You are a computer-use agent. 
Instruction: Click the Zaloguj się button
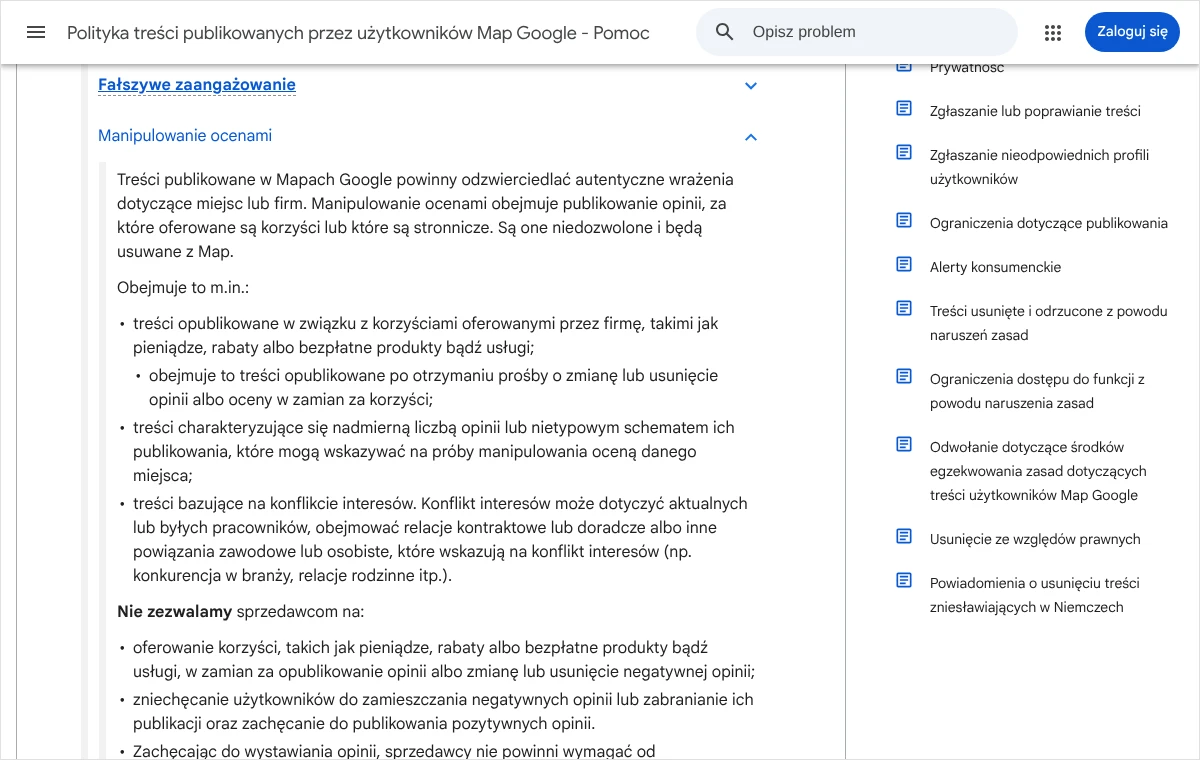(1132, 32)
